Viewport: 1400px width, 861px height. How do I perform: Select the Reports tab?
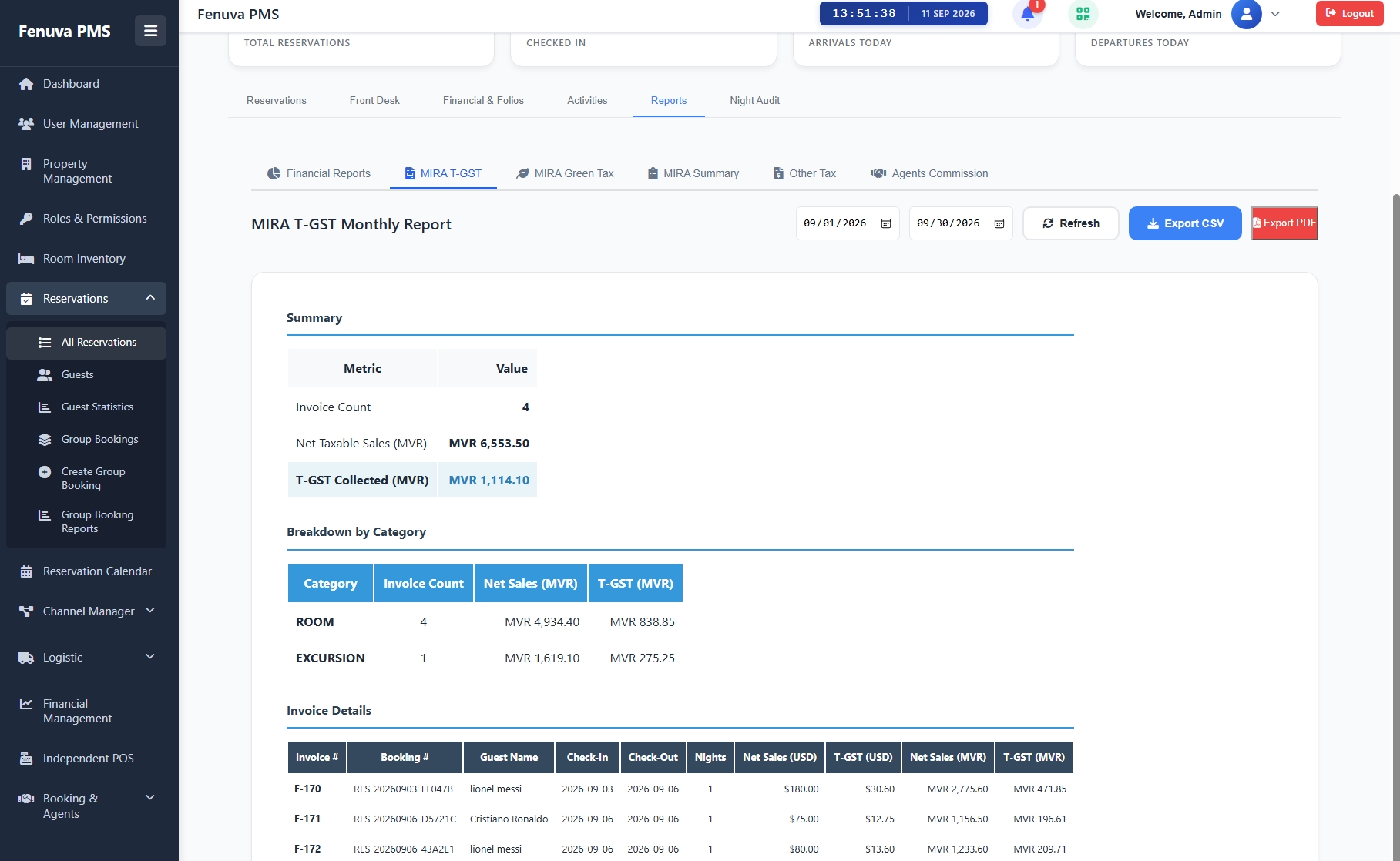pyautogui.click(x=669, y=101)
